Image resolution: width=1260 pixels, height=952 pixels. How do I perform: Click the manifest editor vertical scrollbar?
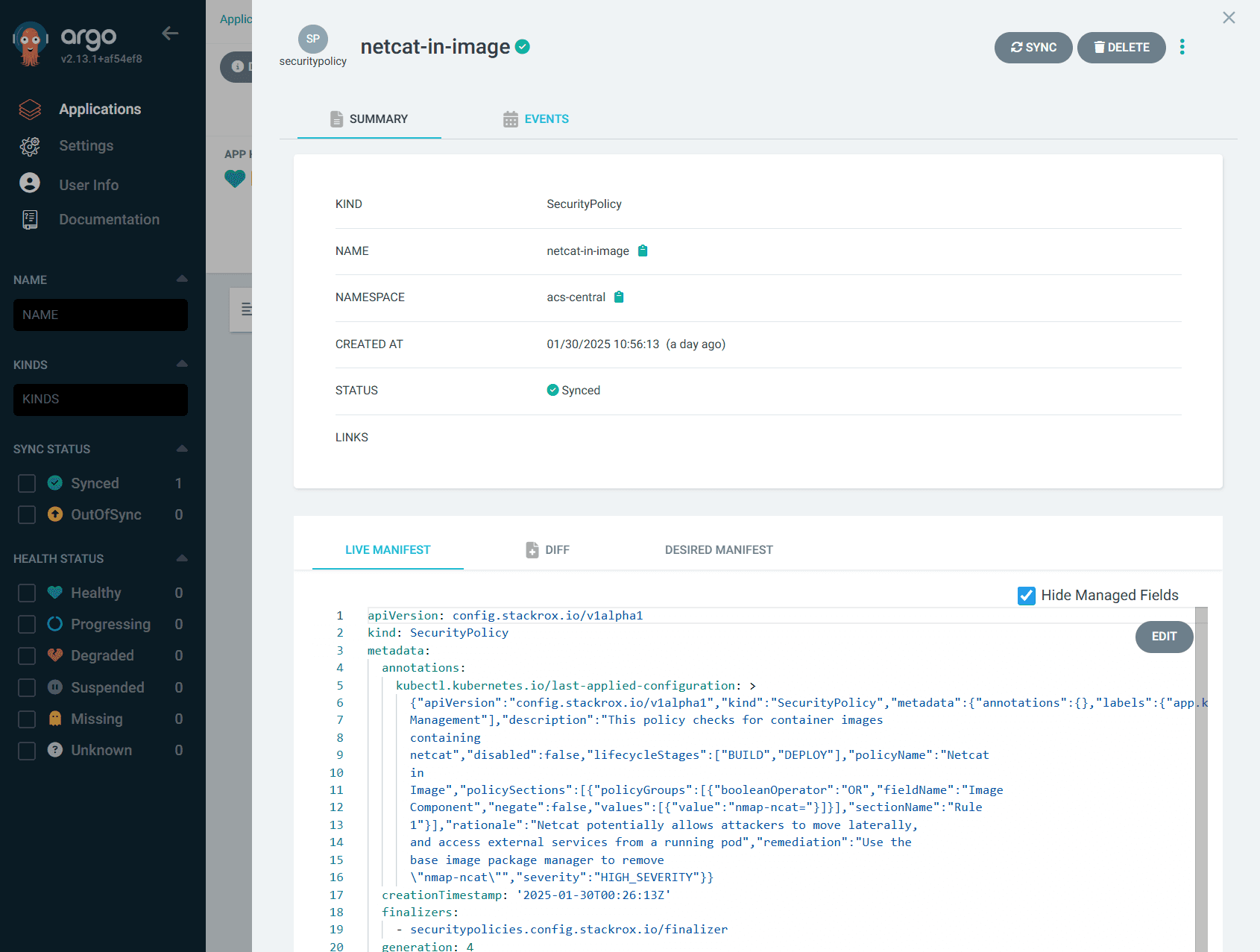[1201, 779]
